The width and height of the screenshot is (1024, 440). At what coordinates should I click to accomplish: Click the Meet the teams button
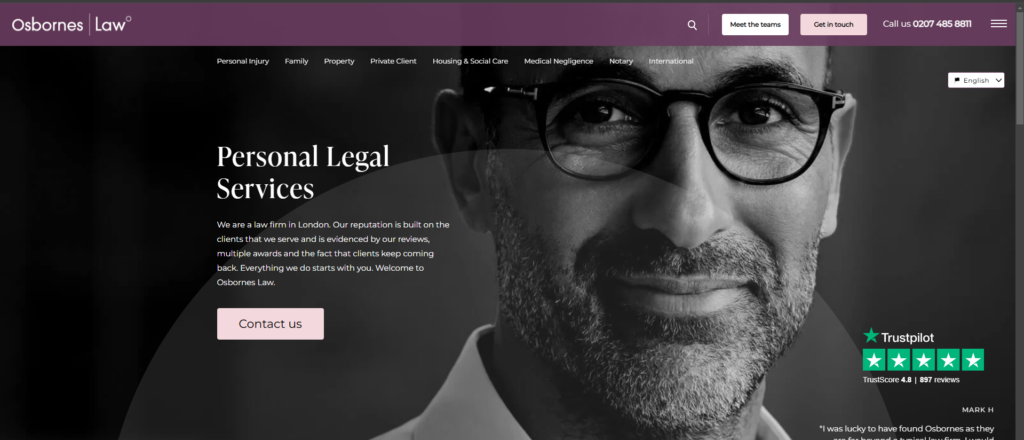[x=755, y=25]
